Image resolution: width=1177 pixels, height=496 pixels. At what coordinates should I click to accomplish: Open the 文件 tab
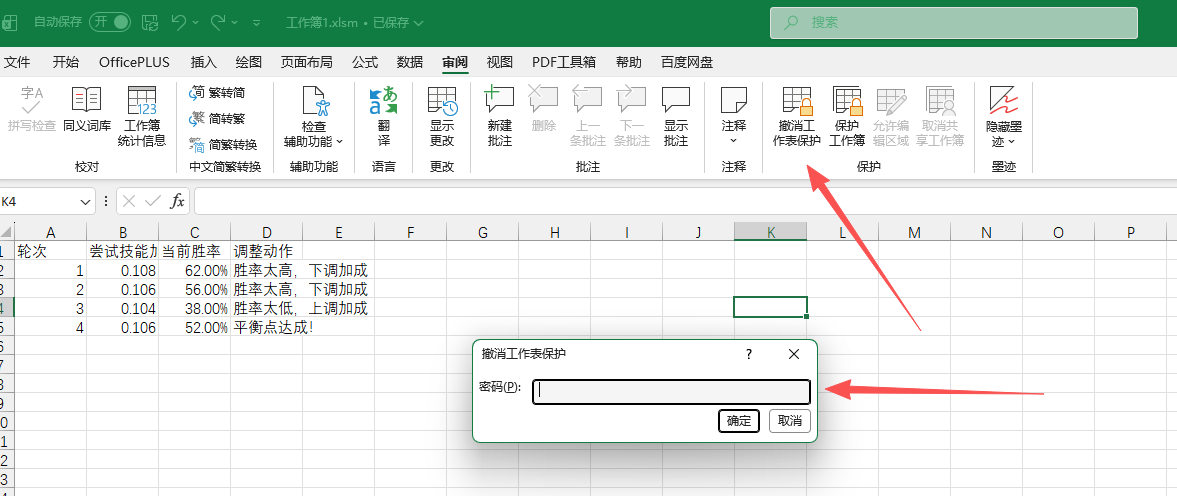coord(17,62)
